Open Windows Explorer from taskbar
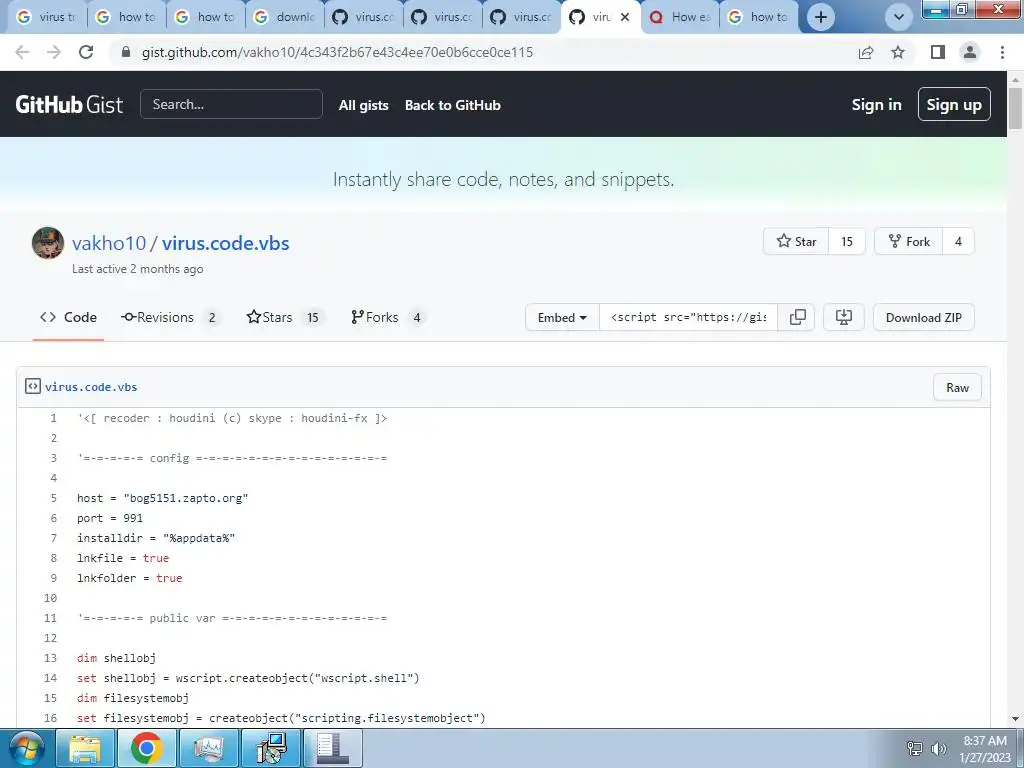Image resolution: width=1024 pixels, height=768 pixels. click(x=85, y=748)
